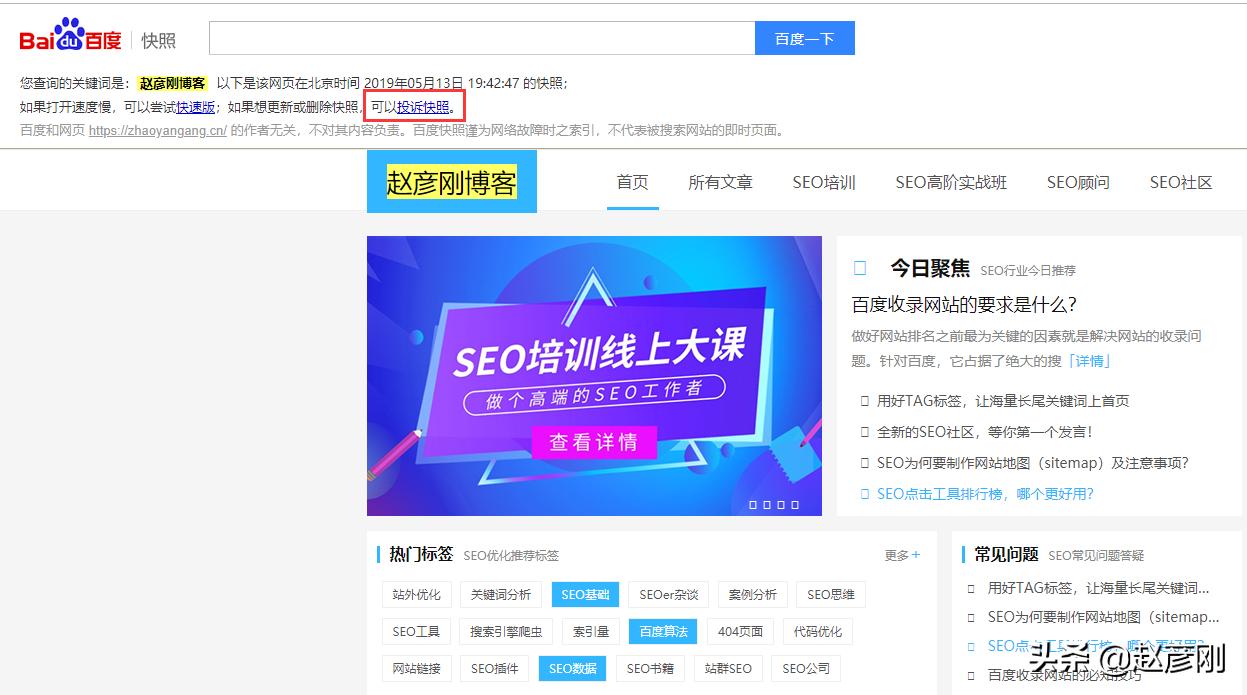Open the SEO社区 menu item

1180,182
